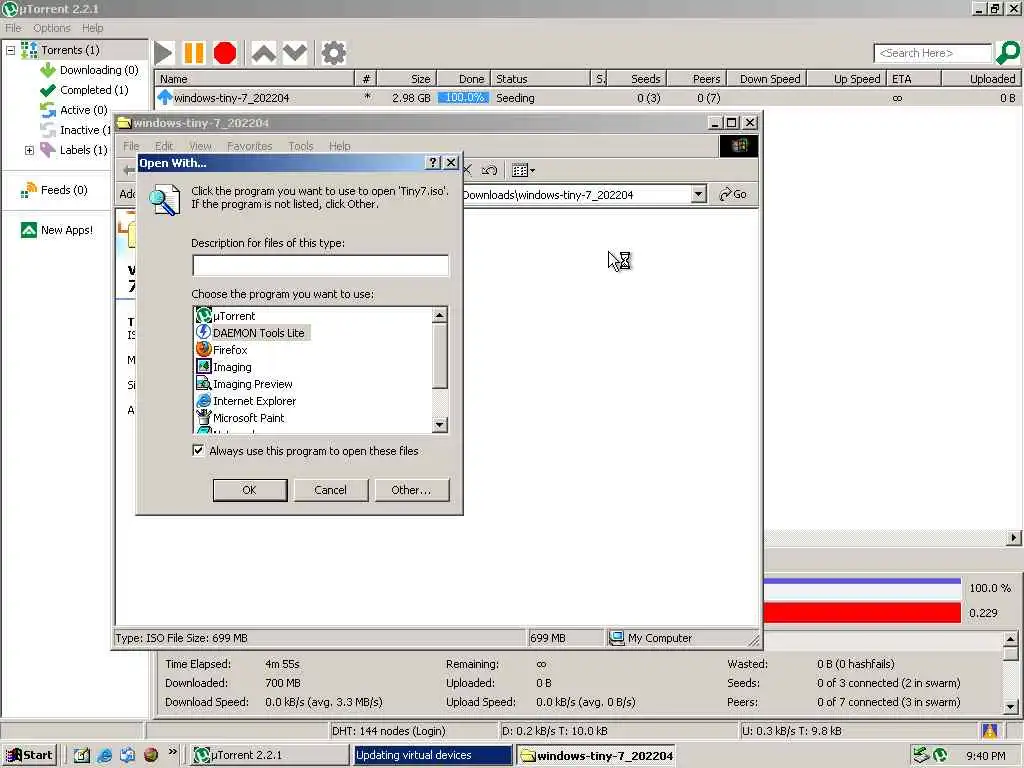Select the Inactive category in the sidebar
The image size is (1024, 768).
coord(76,130)
